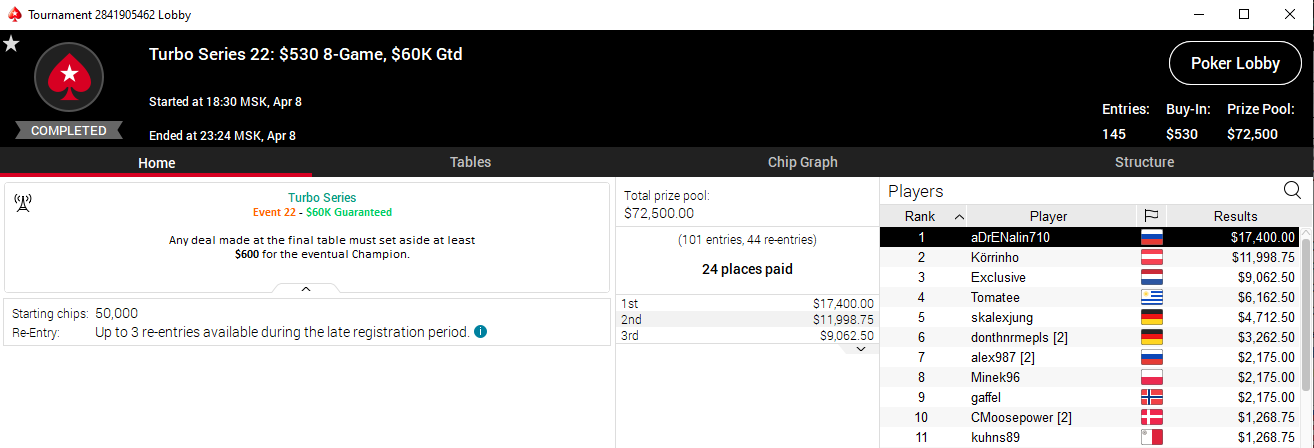The height and width of the screenshot is (448, 1314).
Task: Expand the prize payouts list
Action: coord(860,348)
